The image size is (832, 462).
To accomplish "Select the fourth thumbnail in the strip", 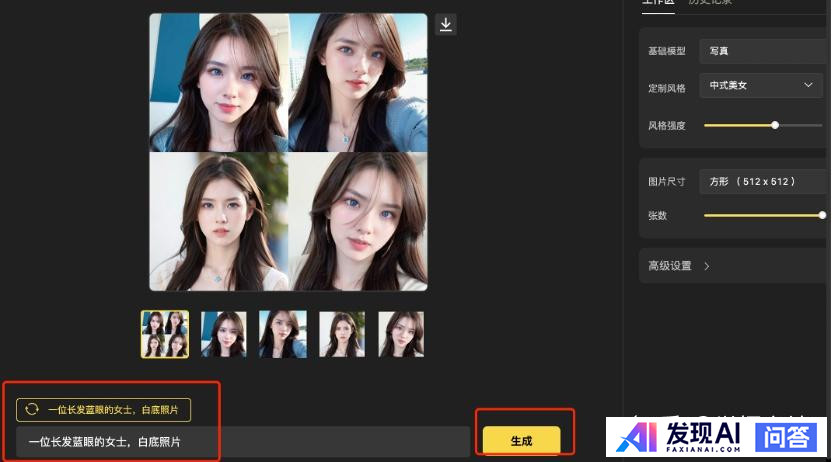I will [x=342, y=334].
